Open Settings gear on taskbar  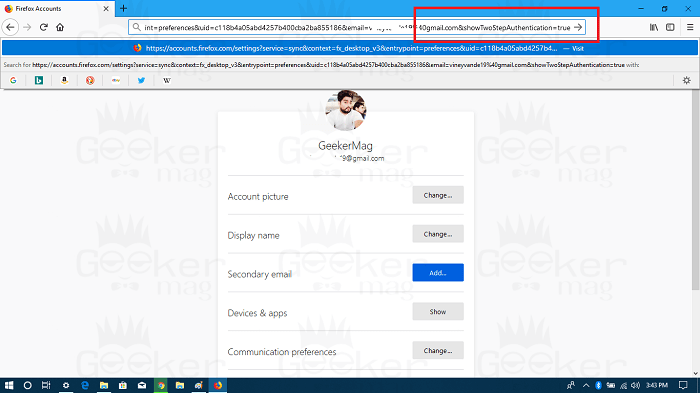pyautogui.click(x=66, y=385)
